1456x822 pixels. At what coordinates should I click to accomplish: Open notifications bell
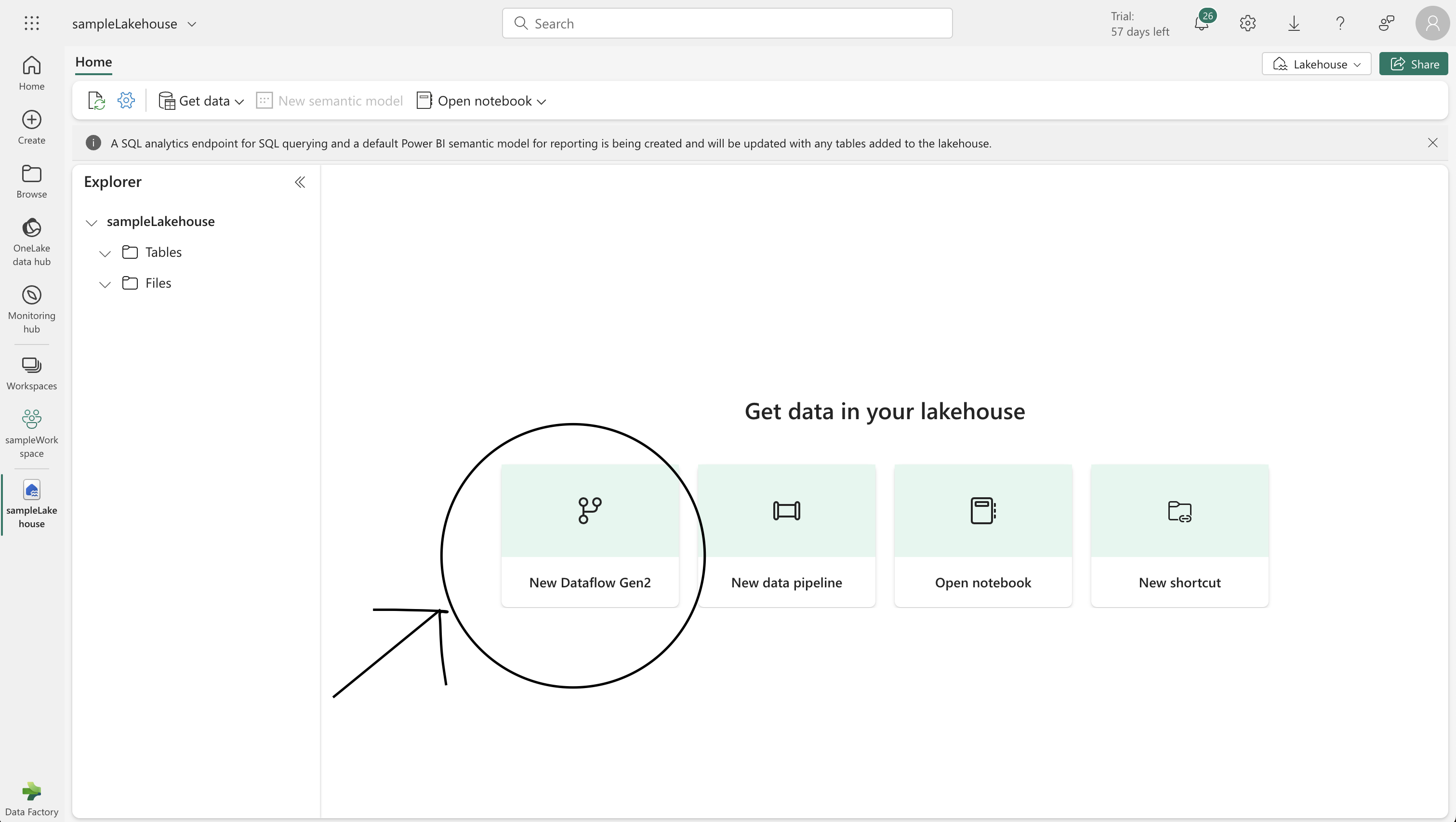(1202, 23)
